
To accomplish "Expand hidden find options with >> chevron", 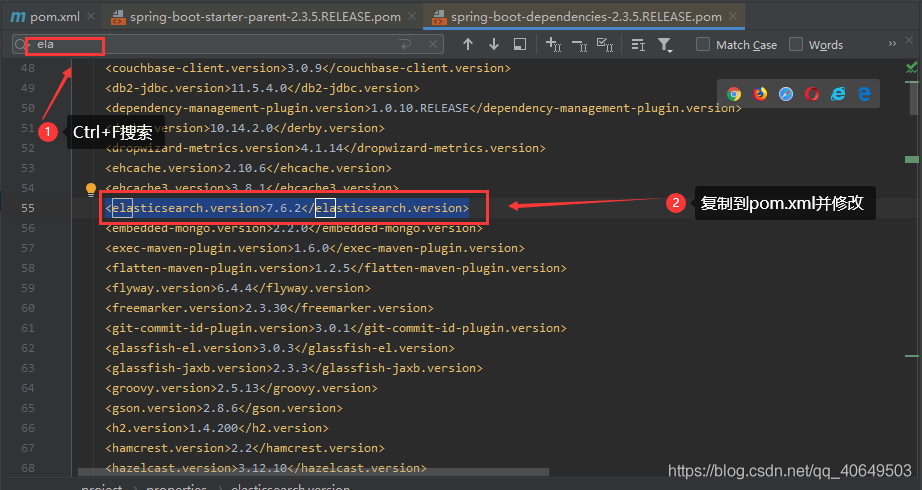I will 892,44.
